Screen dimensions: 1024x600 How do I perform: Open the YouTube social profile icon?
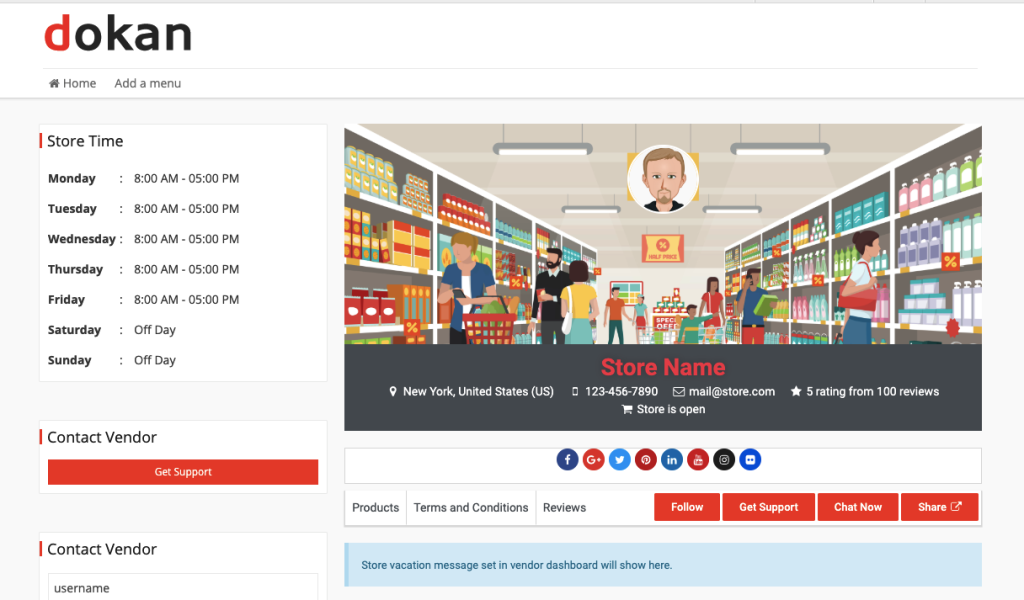click(x=697, y=460)
